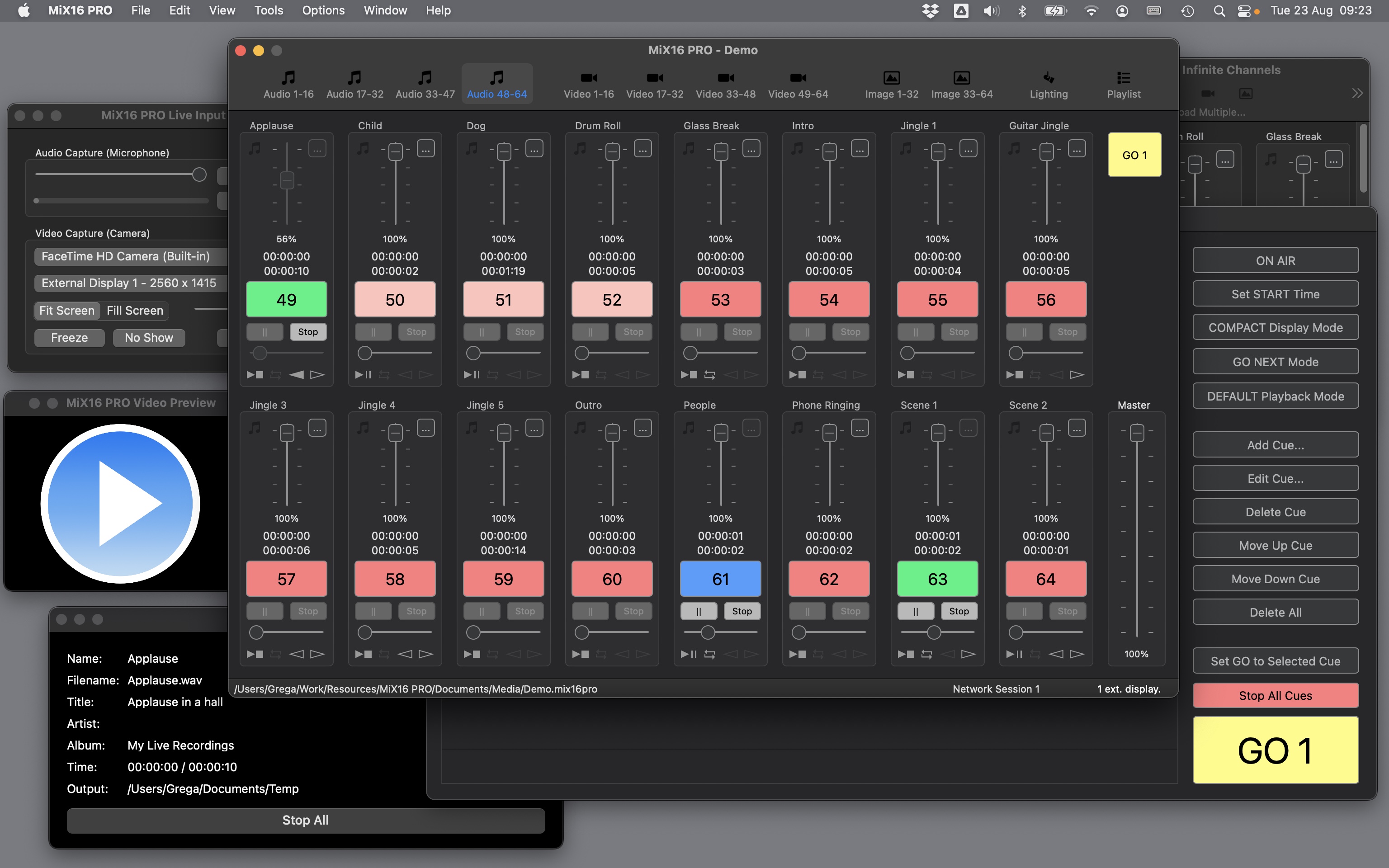
Task: Toggle loop on Scene 1 channel 63
Action: tap(926, 655)
